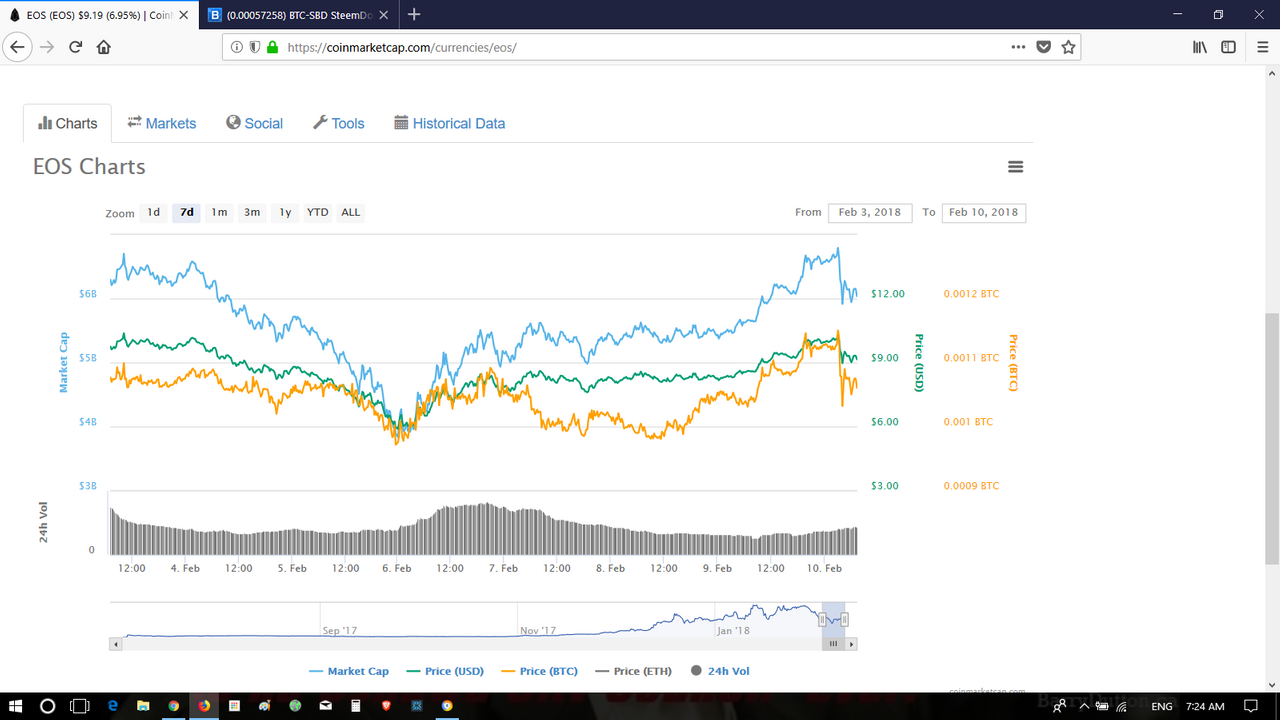Toggle 24h Vol series in legend

tap(720, 671)
